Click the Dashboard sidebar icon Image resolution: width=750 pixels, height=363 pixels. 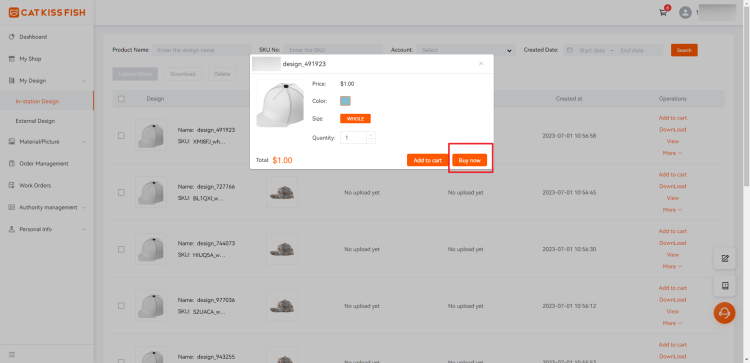11,37
